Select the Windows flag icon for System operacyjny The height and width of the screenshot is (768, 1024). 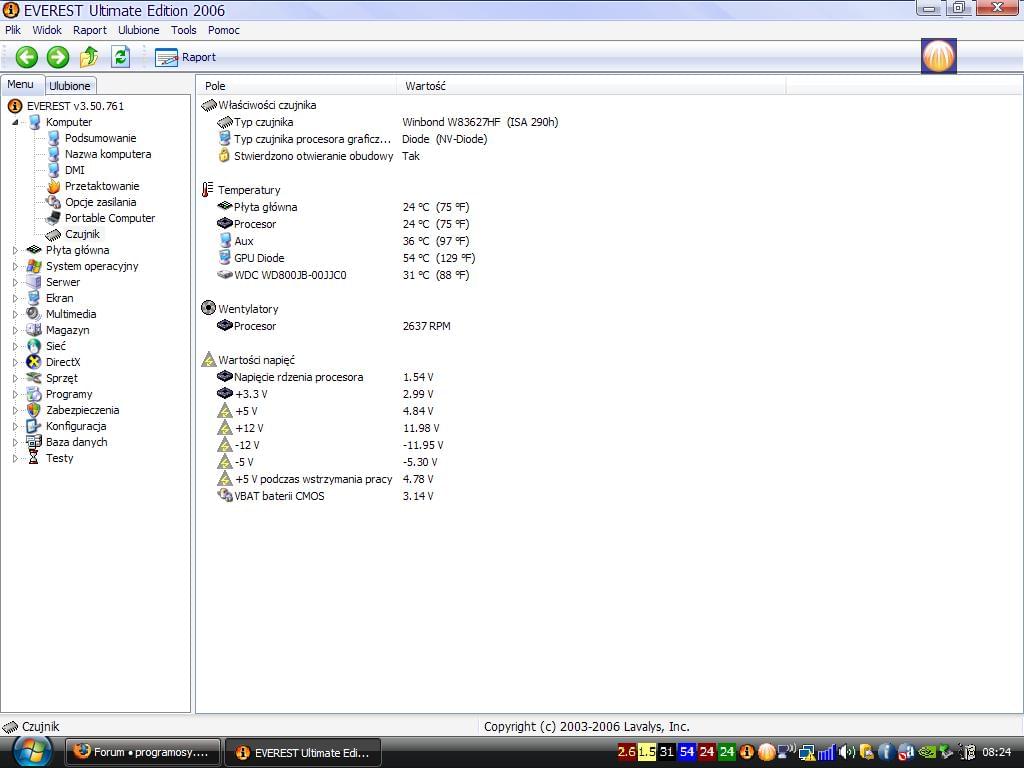(34, 266)
